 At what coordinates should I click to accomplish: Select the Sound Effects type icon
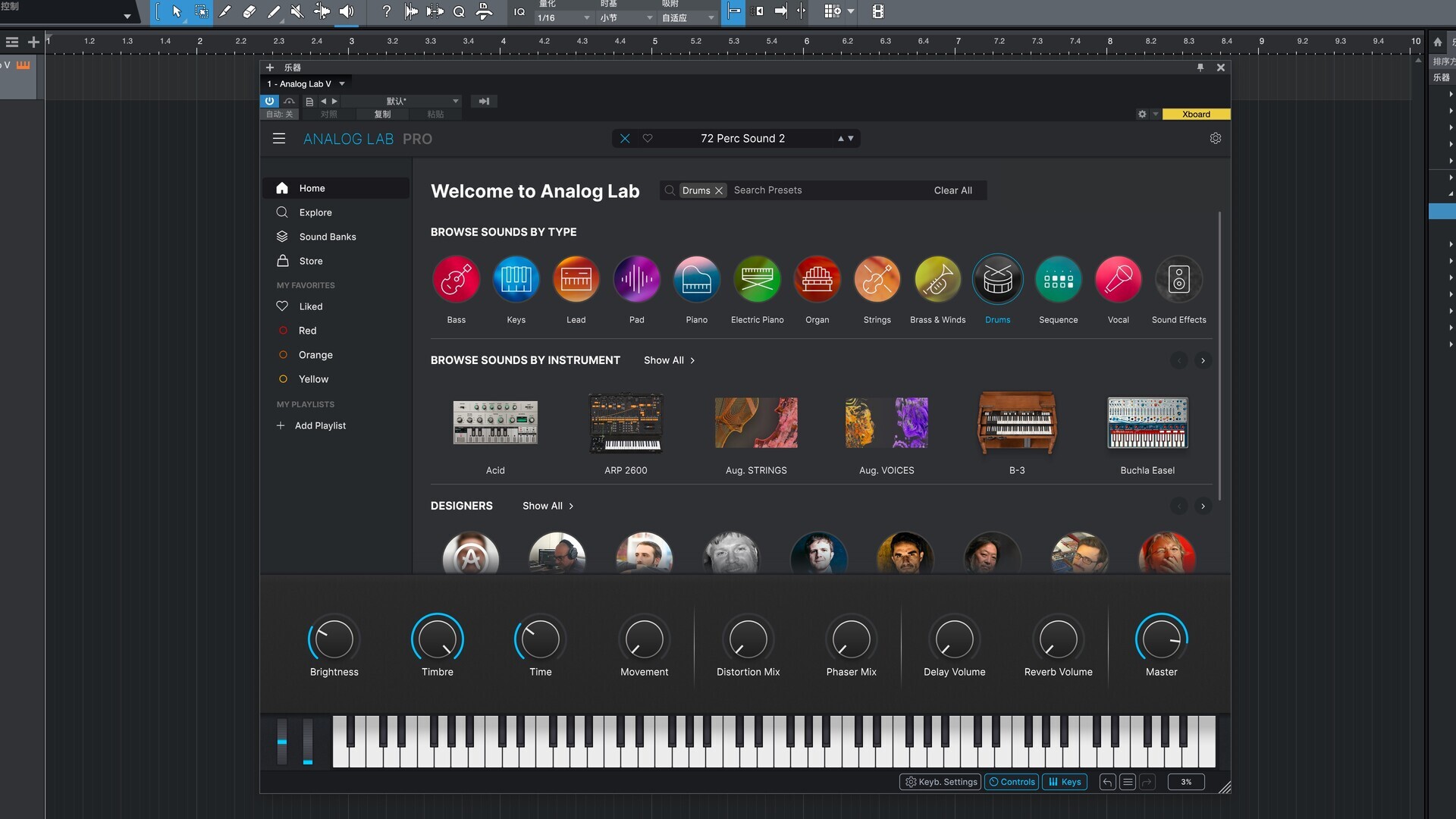pos(1179,279)
